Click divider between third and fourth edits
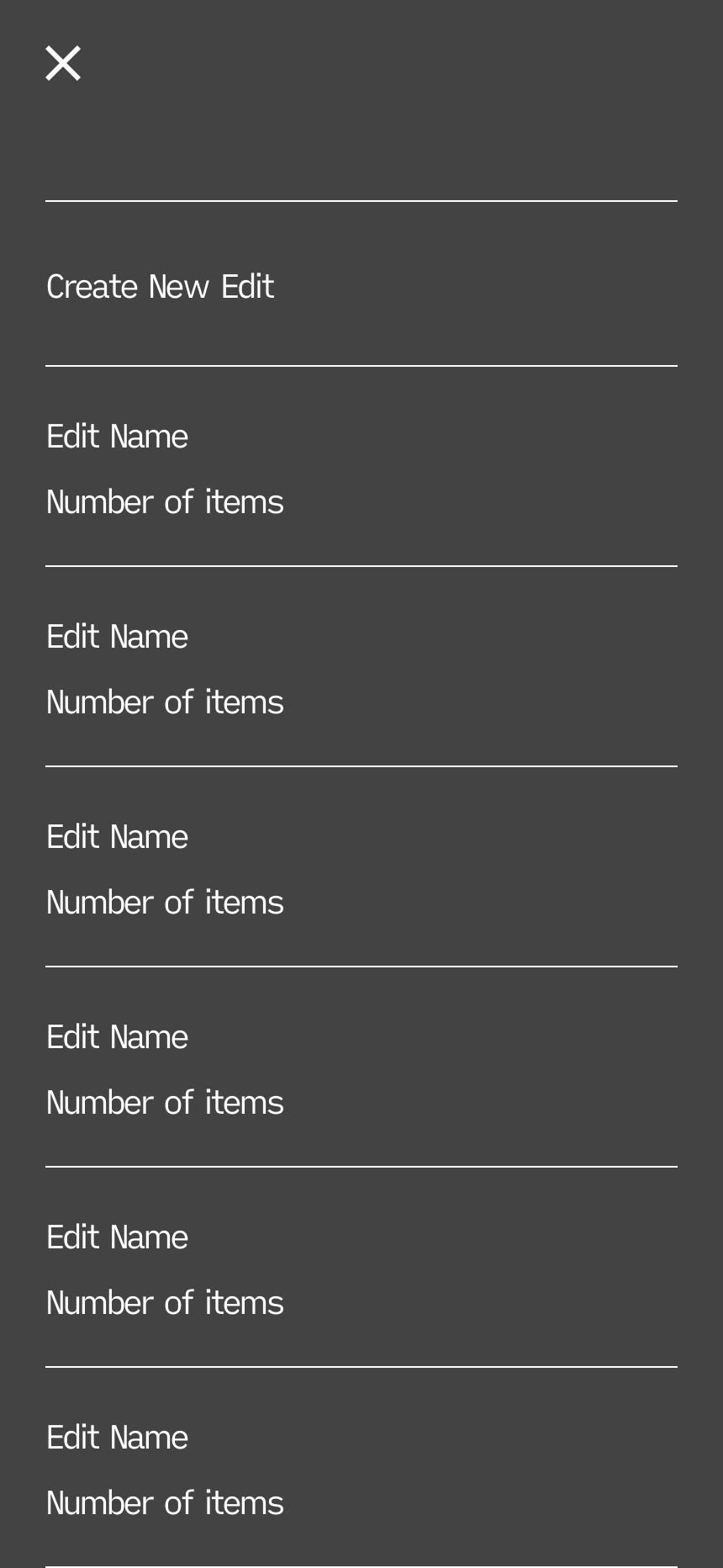 [x=361, y=967]
